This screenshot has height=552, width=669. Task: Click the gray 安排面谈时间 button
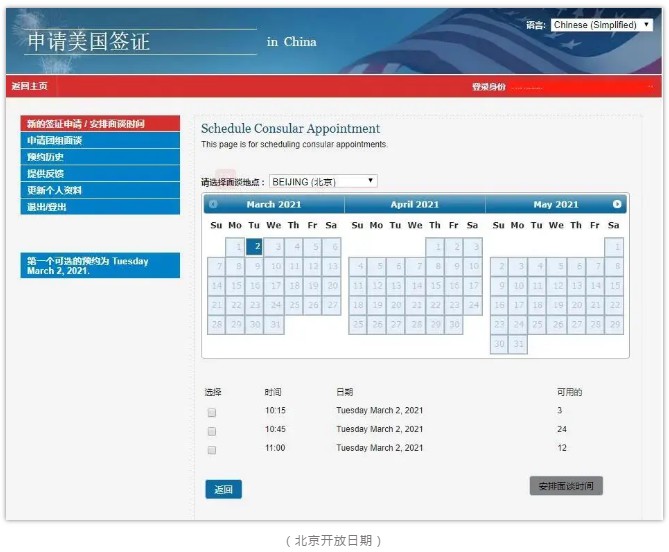pos(566,486)
